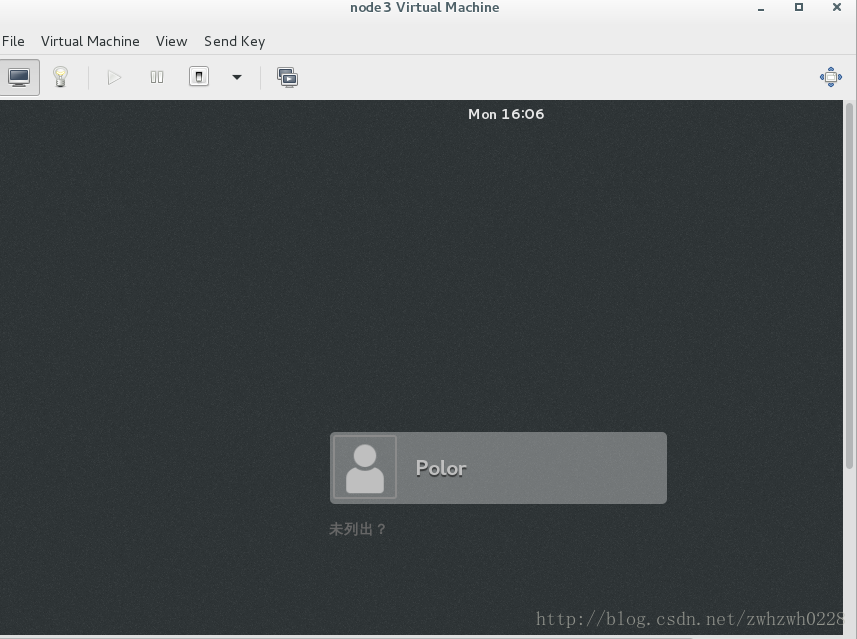Open the Virtual Machine menu
The width and height of the screenshot is (857, 639).
pyautogui.click(x=90, y=42)
